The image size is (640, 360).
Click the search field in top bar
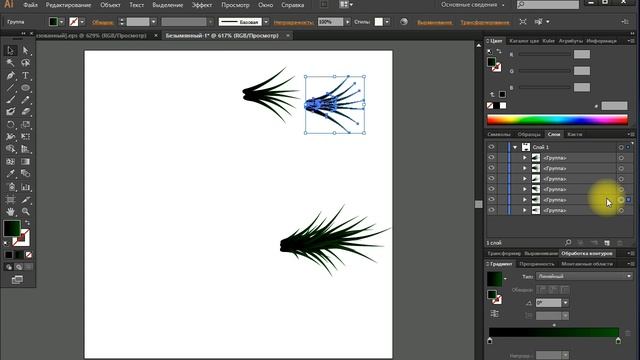pyautogui.click(x=548, y=4)
